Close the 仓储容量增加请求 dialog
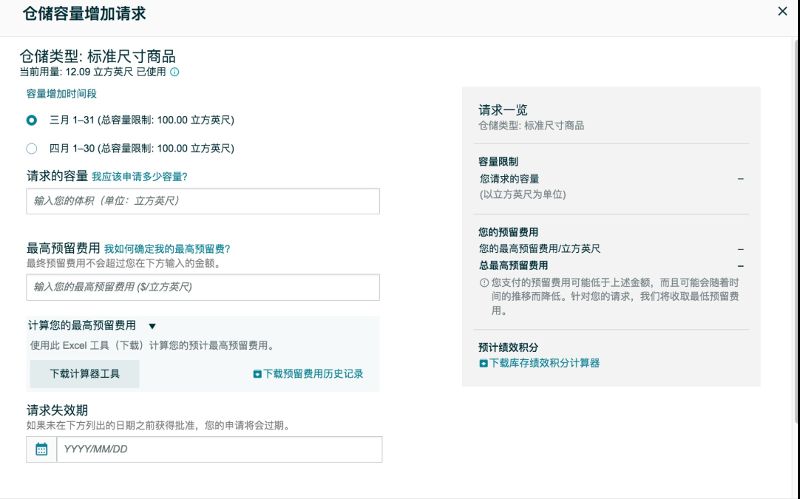The image size is (800, 499). [782, 11]
